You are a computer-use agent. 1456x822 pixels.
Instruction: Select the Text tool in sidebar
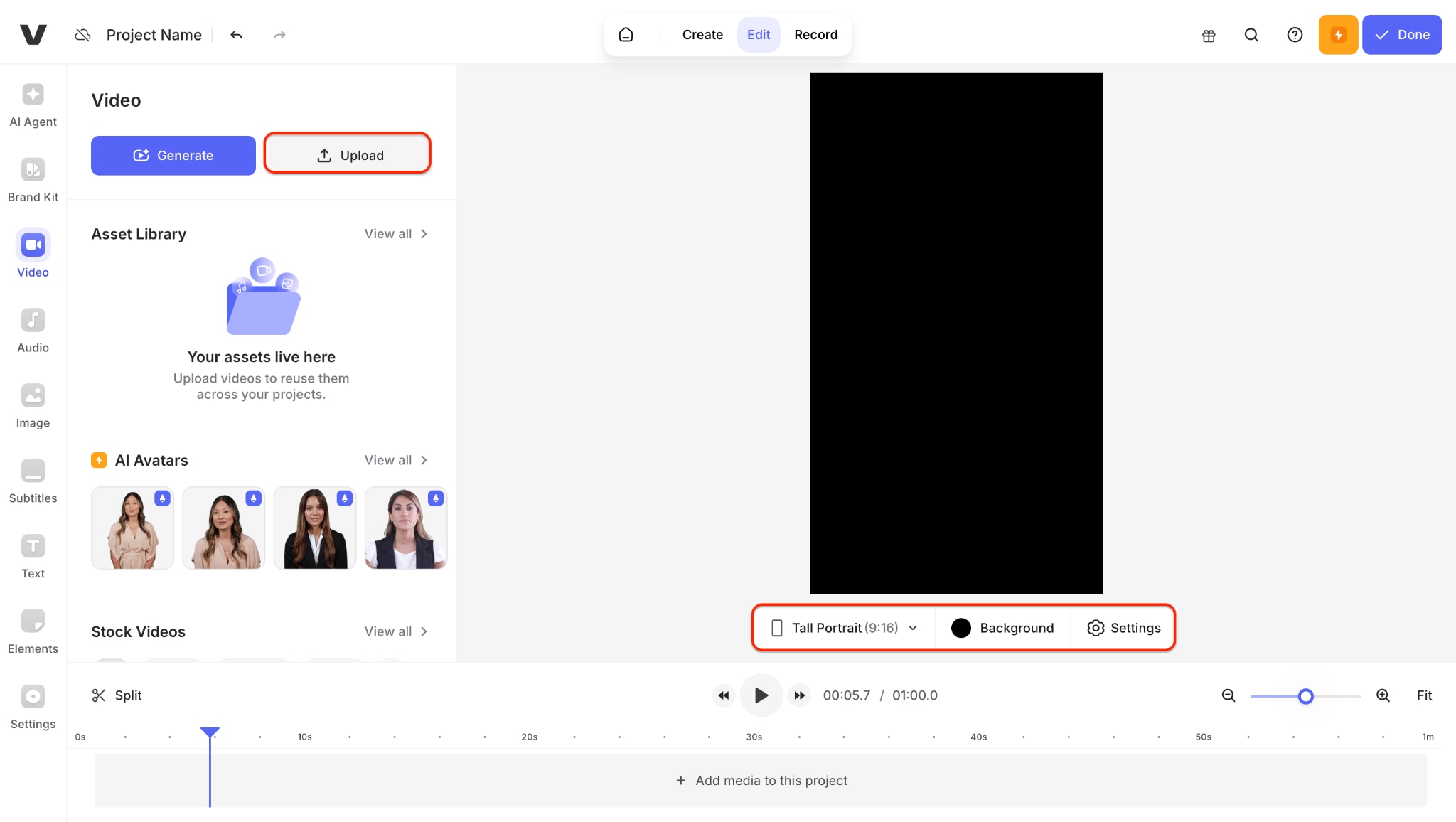pyautogui.click(x=33, y=557)
